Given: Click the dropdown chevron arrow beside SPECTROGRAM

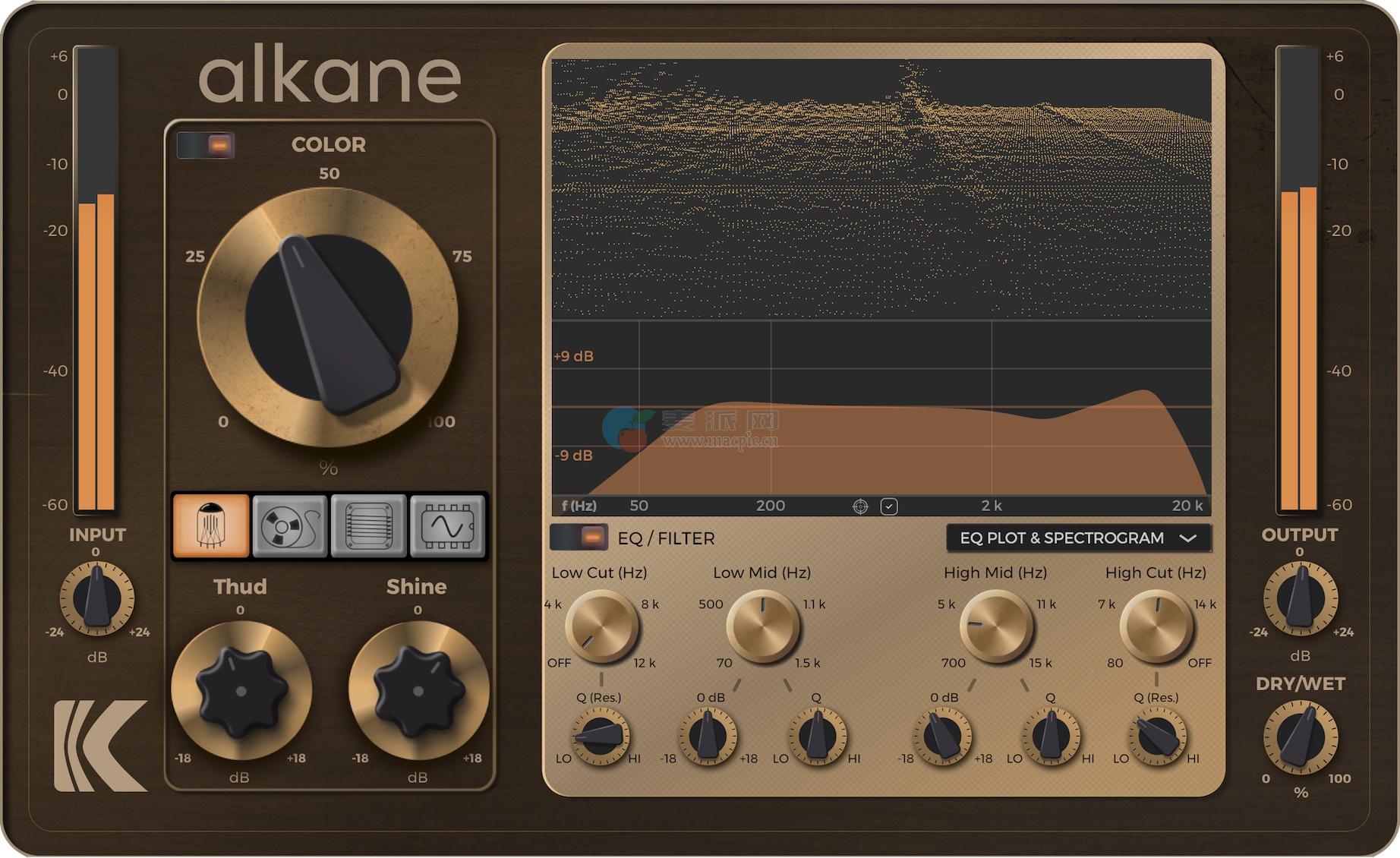Looking at the screenshot, I should tap(1188, 538).
